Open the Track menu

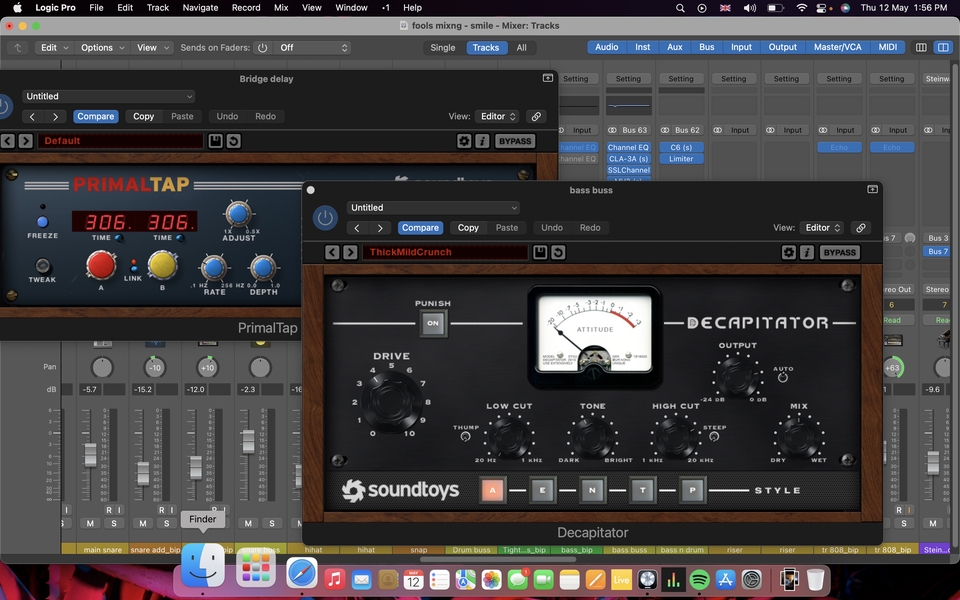[x=157, y=8]
